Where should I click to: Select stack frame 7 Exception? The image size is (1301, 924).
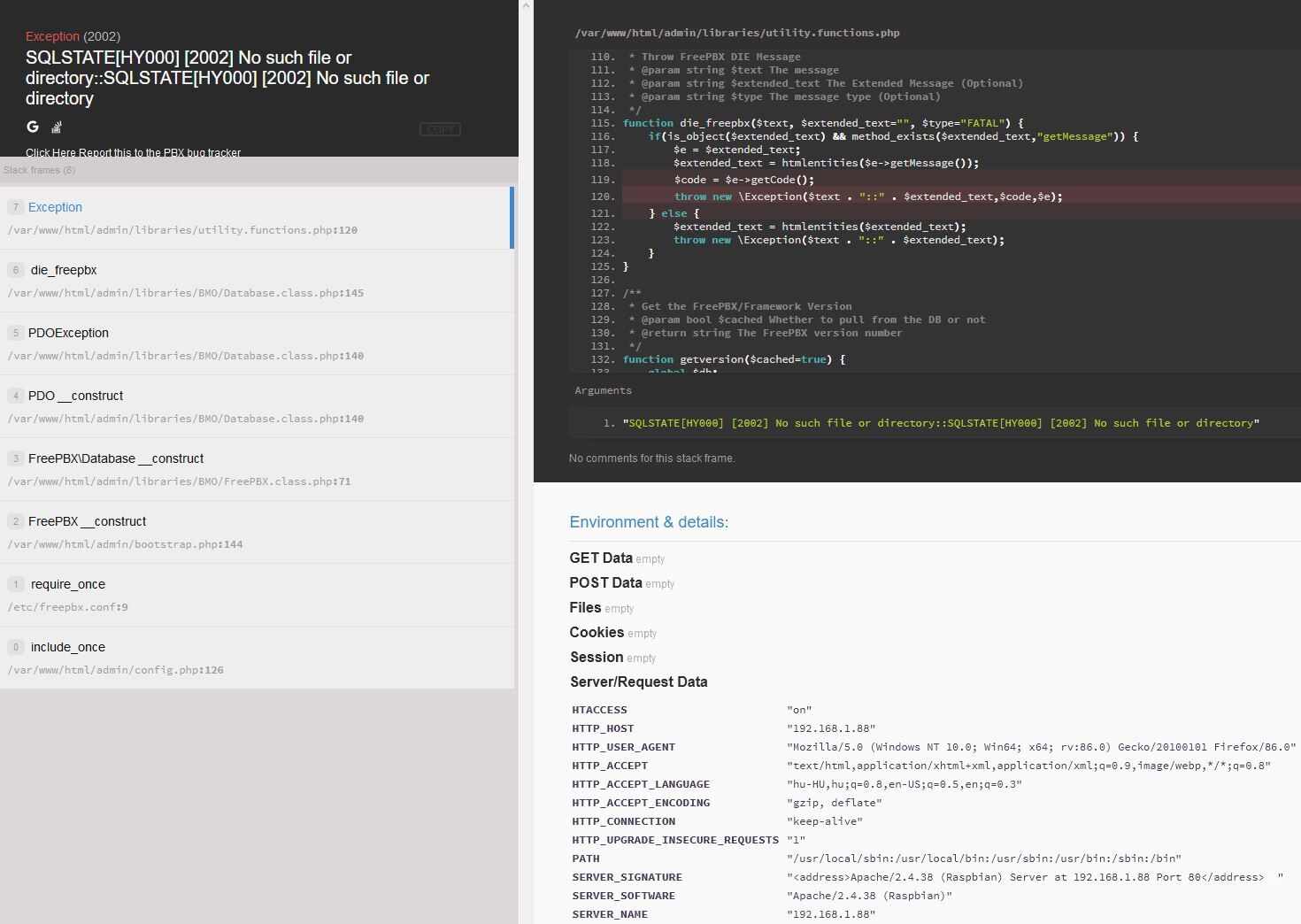257,218
